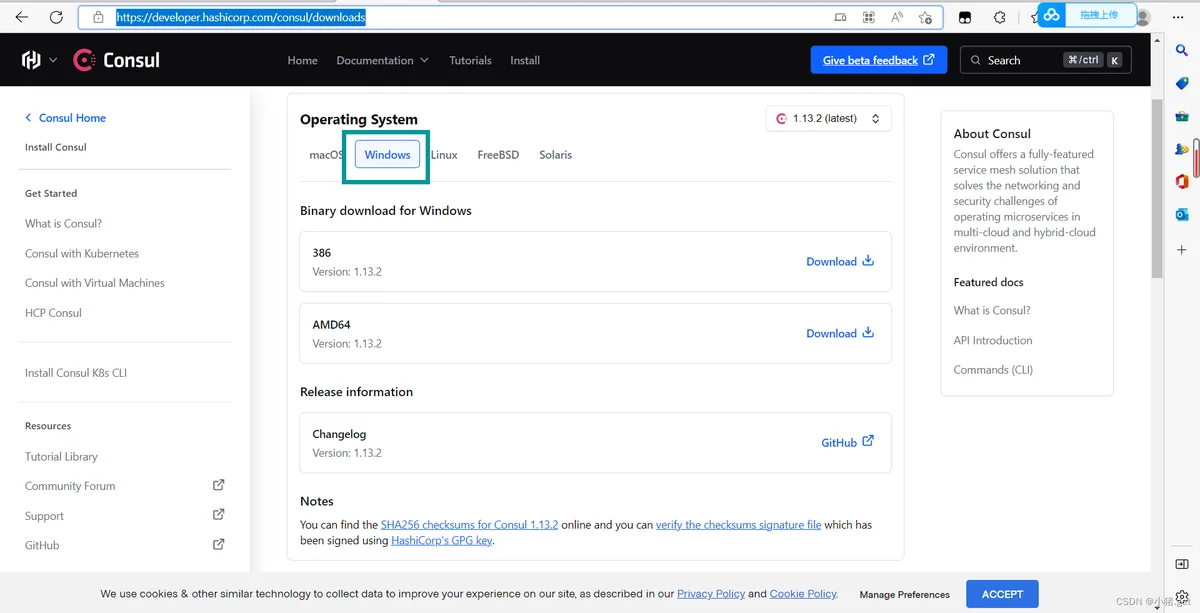
Task: Click the 386 Download icon
Action: pos(868,261)
